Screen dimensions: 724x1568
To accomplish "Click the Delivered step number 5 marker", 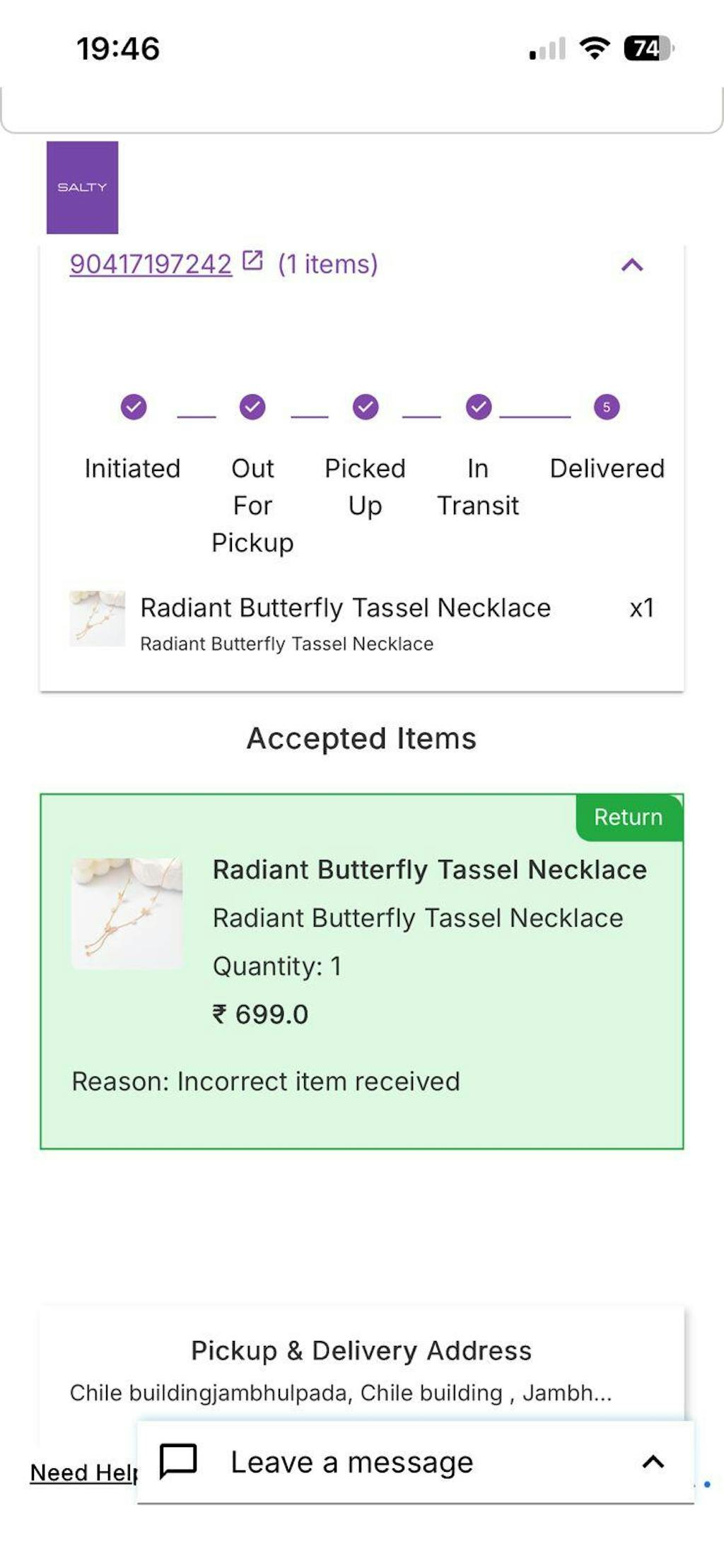I will 607,407.
